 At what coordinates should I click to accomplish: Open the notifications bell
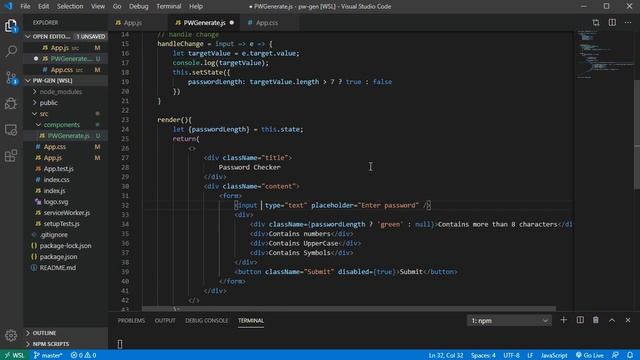coord(630,355)
